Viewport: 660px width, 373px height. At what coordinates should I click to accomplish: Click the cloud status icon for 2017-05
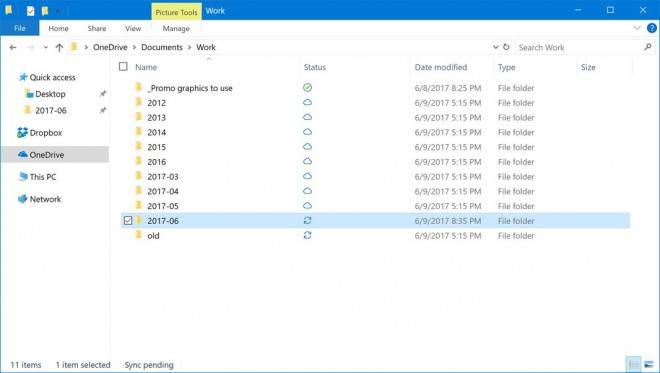308,205
